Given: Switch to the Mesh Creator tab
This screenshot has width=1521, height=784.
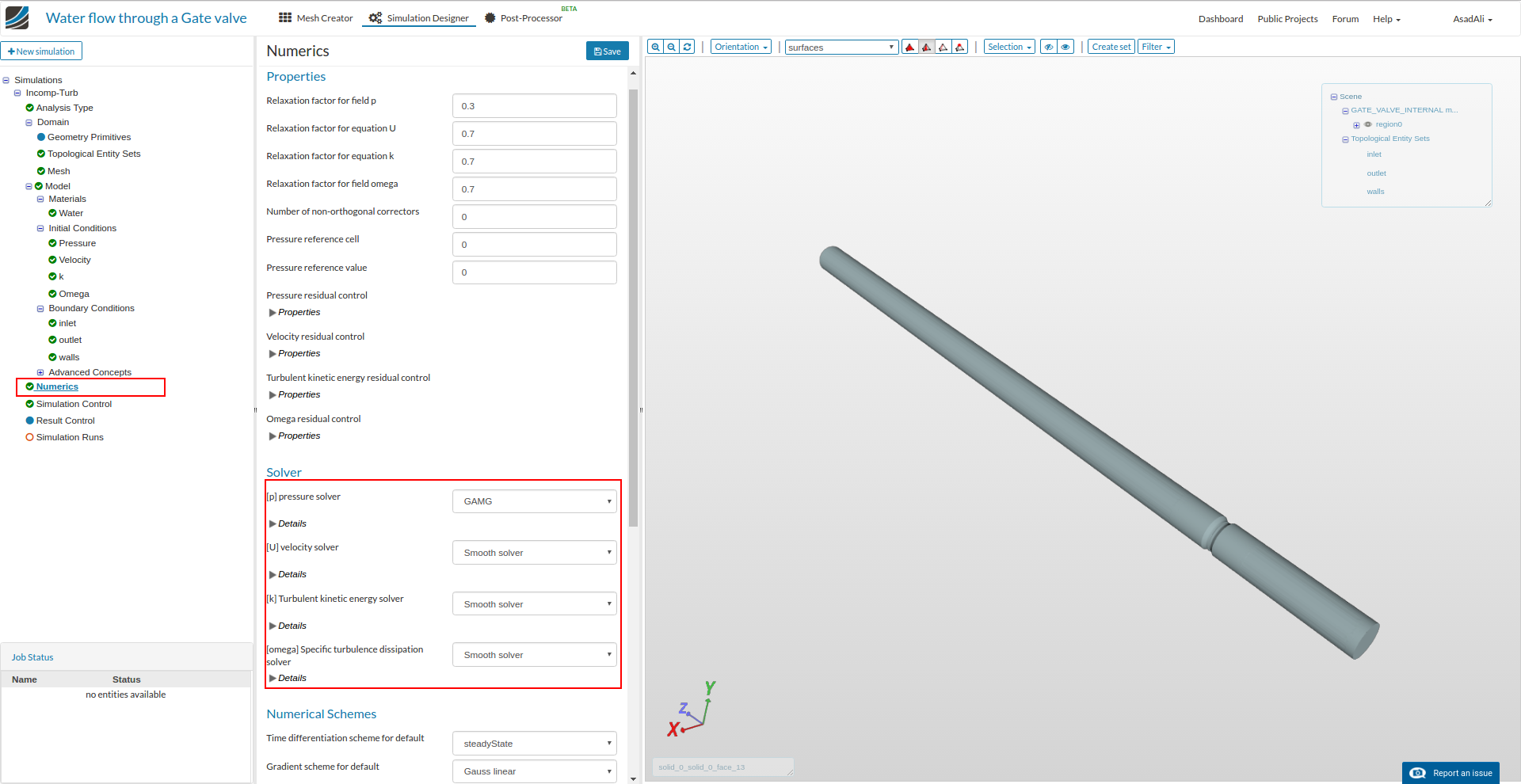Looking at the screenshot, I should click(x=316, y=18).
